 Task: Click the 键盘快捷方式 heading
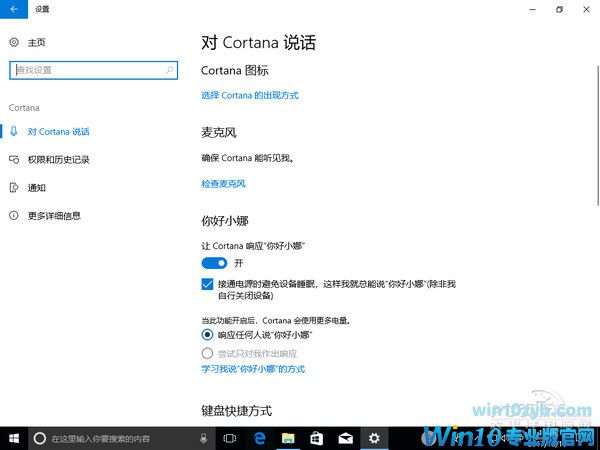pos(236,411)
